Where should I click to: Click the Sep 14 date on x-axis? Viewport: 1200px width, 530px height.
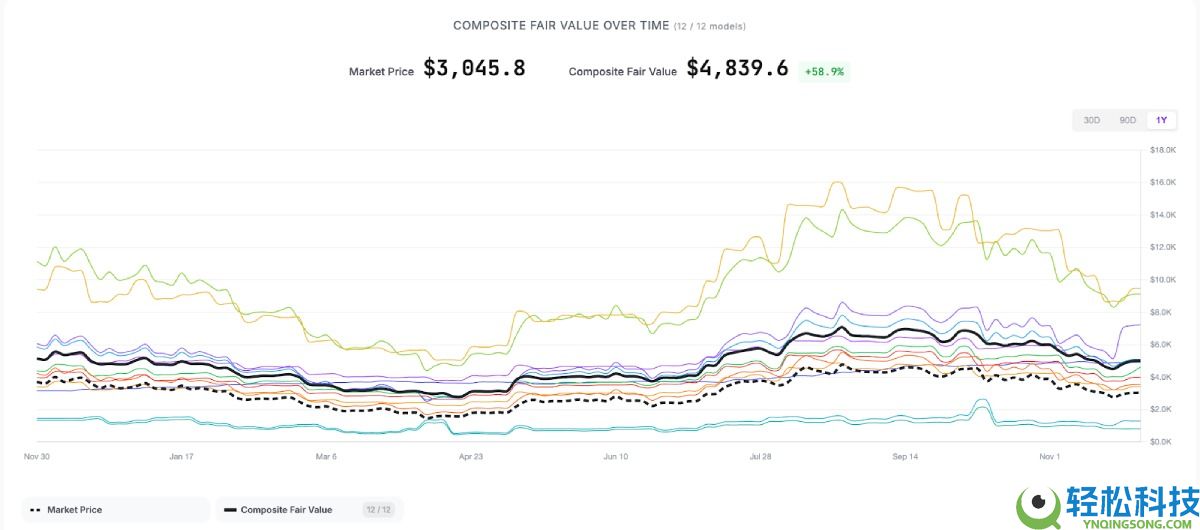[x=905, y=456]
